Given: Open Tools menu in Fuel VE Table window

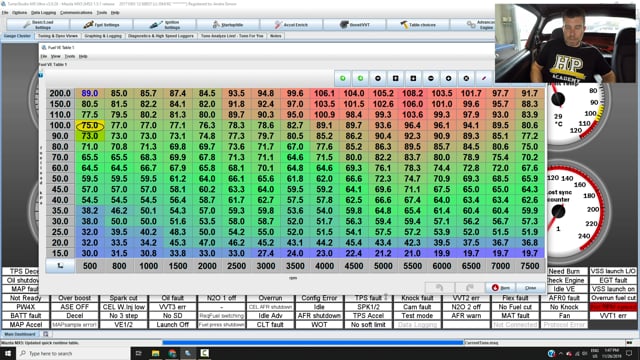Looking at the screenshot, I should tap(70, 56).
